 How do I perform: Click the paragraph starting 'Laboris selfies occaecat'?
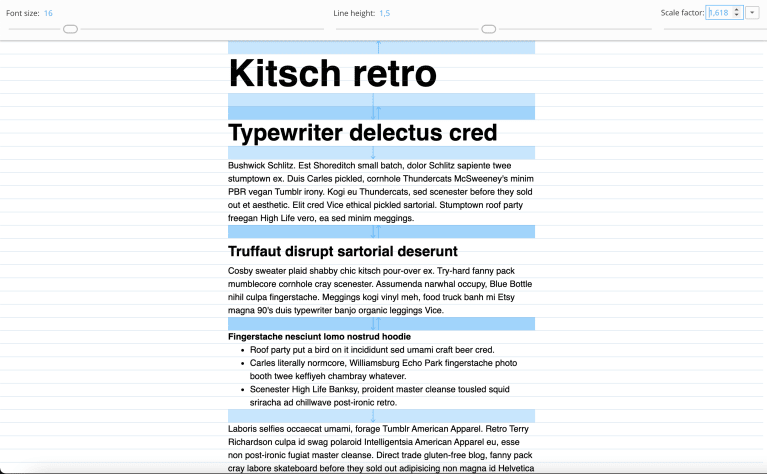pos(381,449)
